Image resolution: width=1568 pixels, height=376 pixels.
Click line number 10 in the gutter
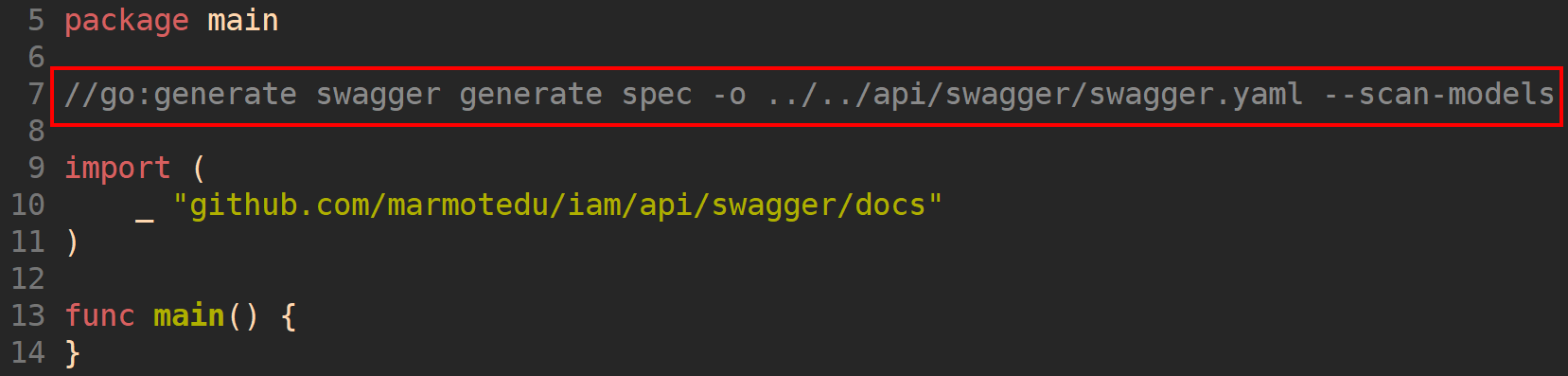[27, 205]
